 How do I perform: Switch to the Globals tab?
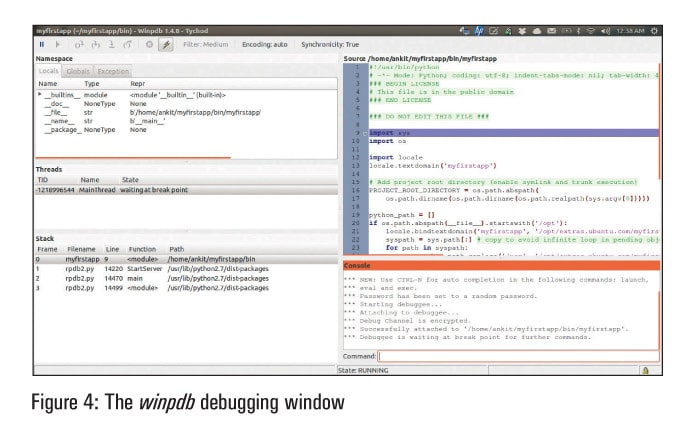(78, 71)
